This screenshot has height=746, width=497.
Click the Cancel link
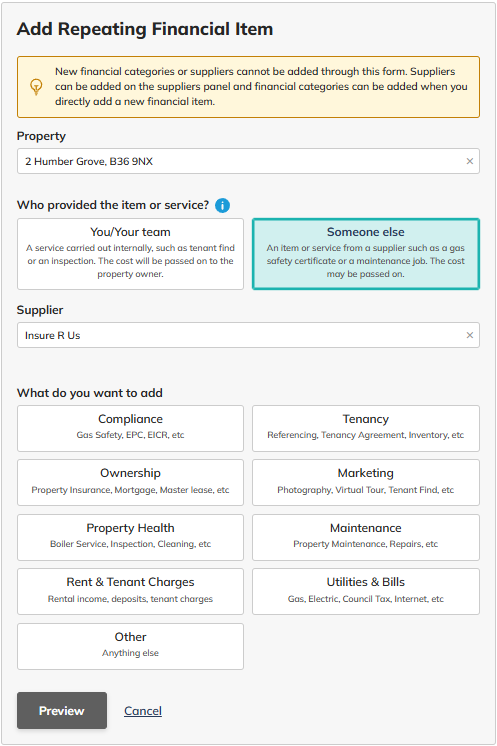pyautogui.click(x=143, y=711)
